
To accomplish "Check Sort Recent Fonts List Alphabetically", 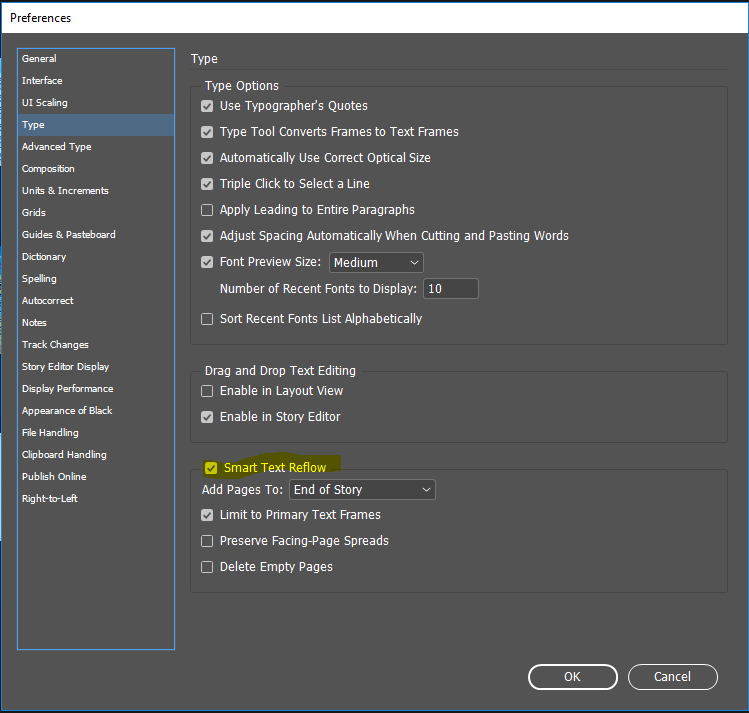I will tap(208, 319).
